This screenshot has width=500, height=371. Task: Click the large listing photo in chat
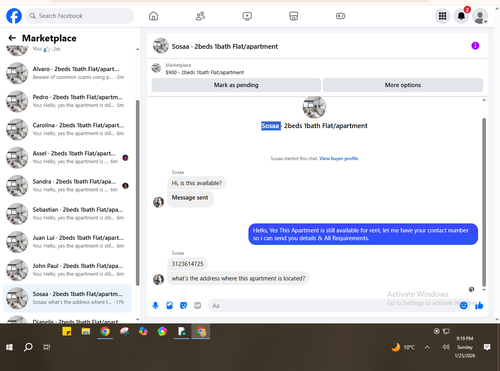click(x=314, y=107)
